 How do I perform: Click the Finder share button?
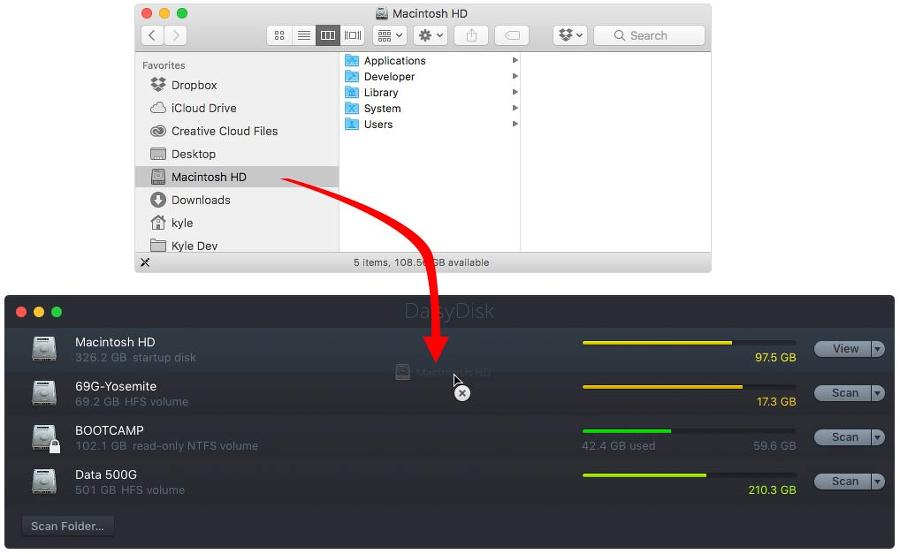[x=471, y=36]
